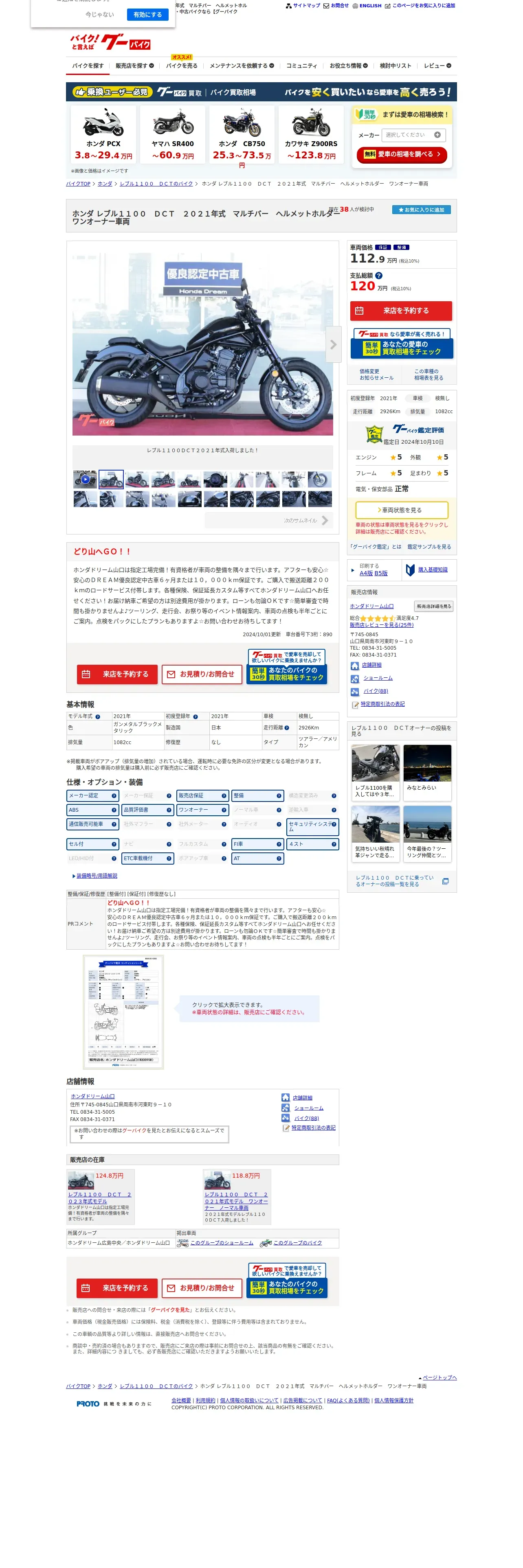
Task: Expand the お役立ち情報 navigation menu
Action: (349, 66)
